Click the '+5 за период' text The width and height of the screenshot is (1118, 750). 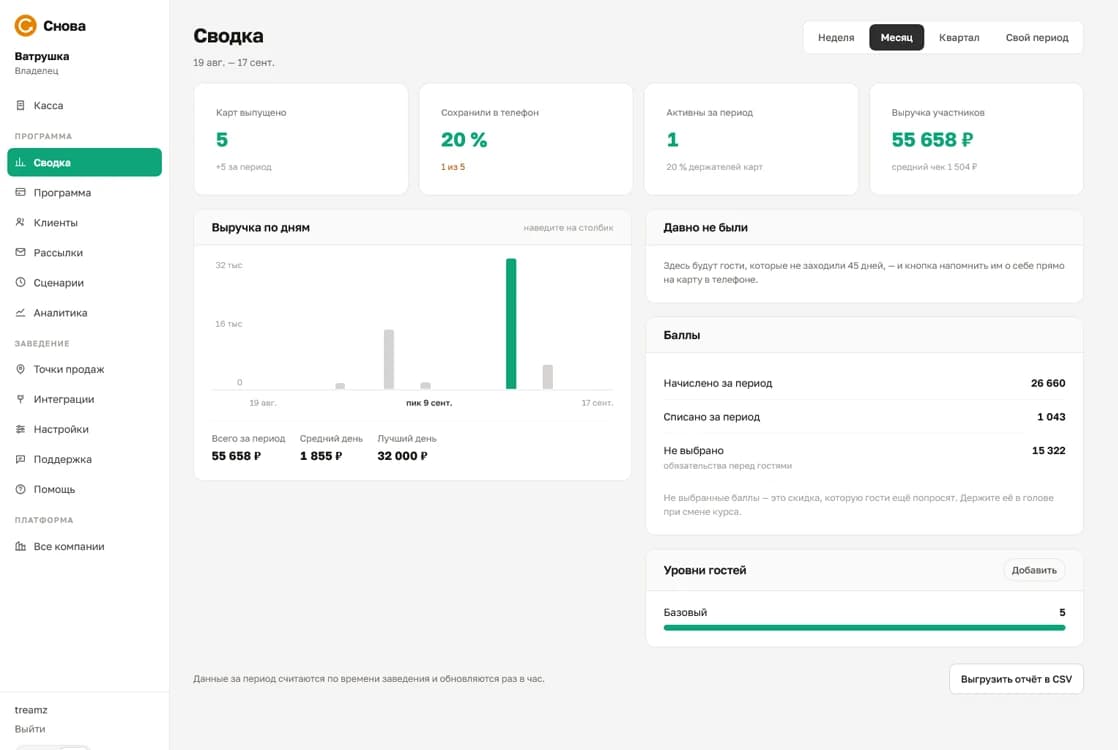[244, 167]
